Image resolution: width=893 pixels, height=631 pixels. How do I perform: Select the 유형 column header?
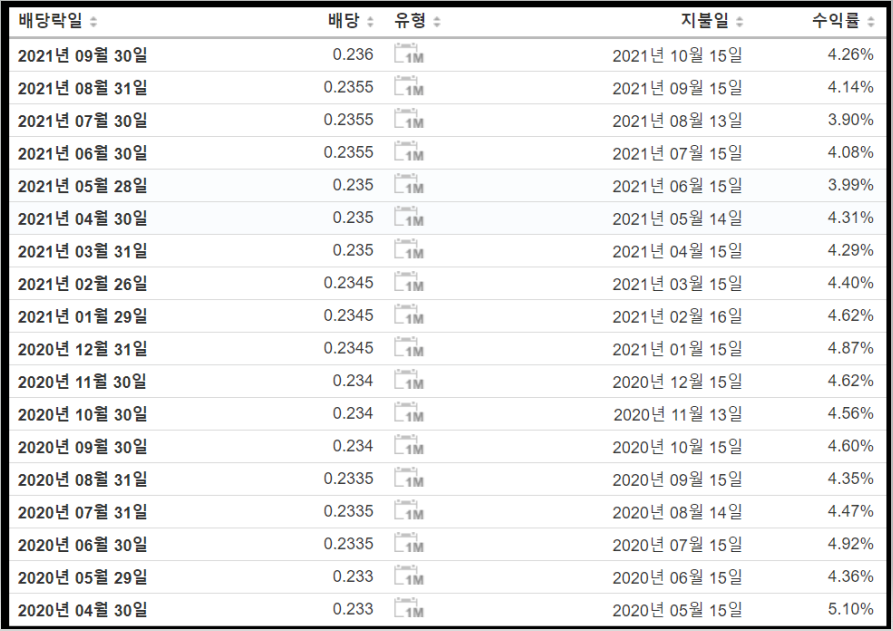410,18
